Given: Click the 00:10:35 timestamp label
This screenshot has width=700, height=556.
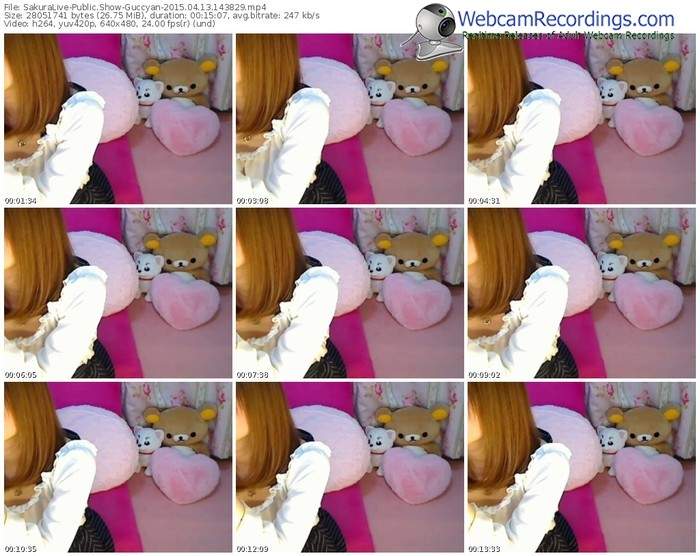Looking at the screenshot, I should pyautogui.click(x=20, y=547).
